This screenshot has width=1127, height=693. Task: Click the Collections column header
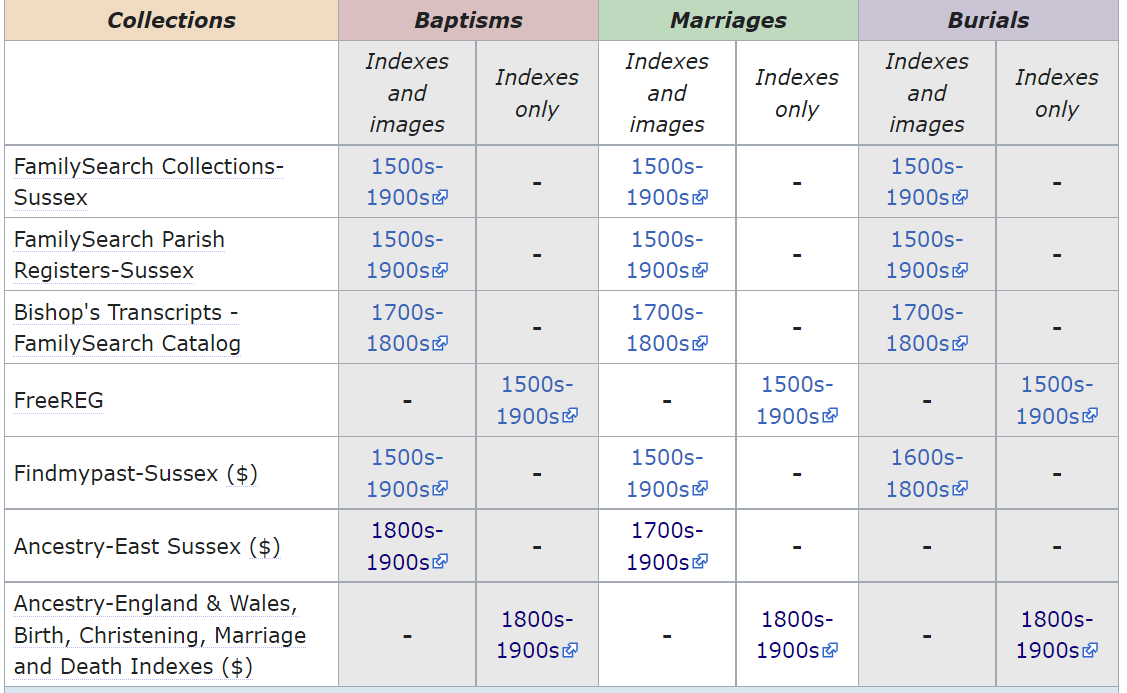coord(171,20)
